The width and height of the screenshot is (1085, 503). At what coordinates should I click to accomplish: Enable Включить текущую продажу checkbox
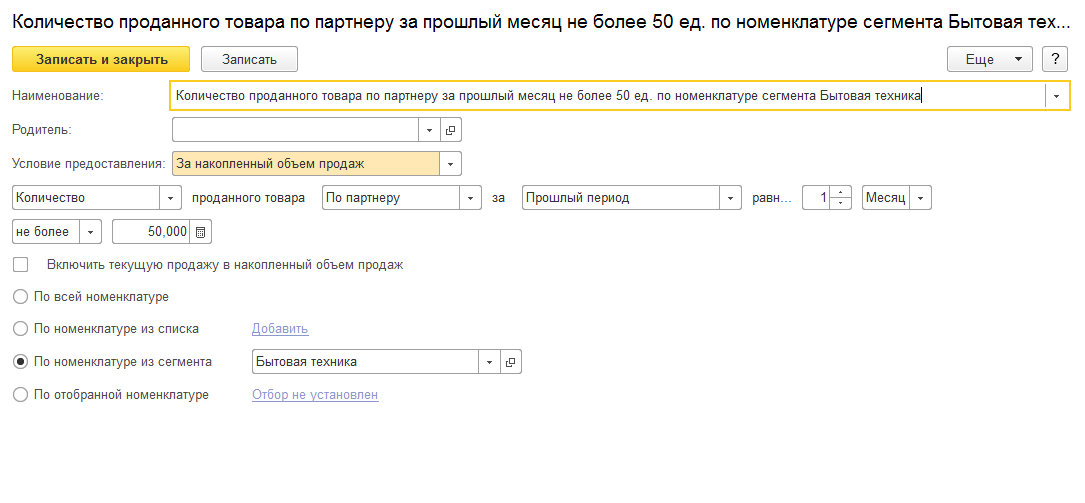pos(20,265)
